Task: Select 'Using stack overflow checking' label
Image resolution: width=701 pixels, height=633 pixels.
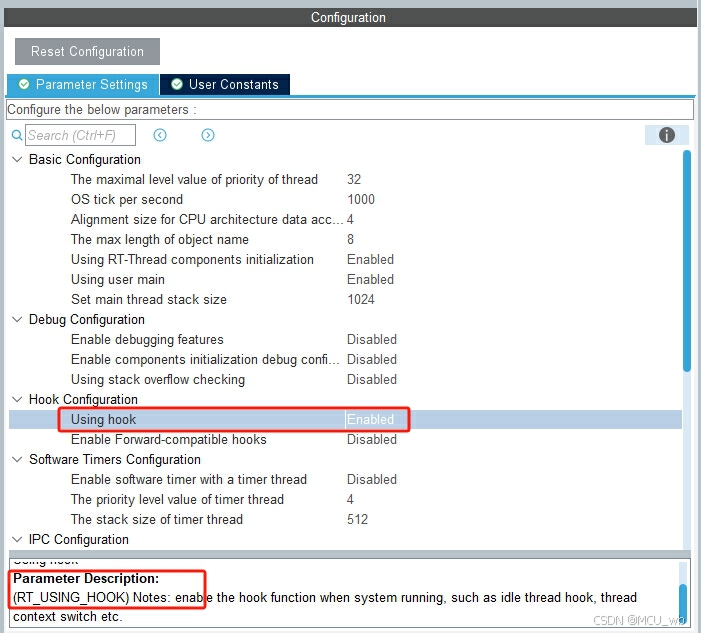Action: tap(158, 380)
